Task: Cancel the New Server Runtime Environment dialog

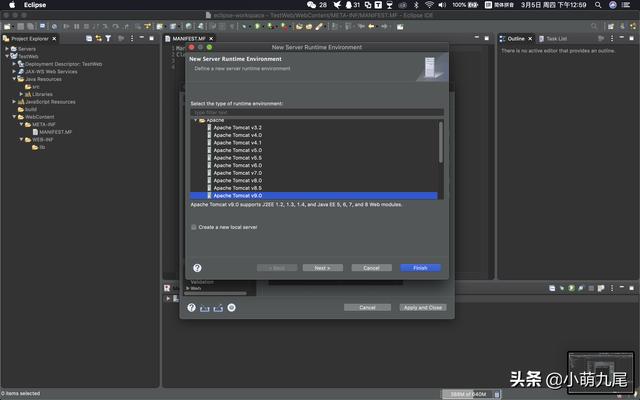Action: 371,268
